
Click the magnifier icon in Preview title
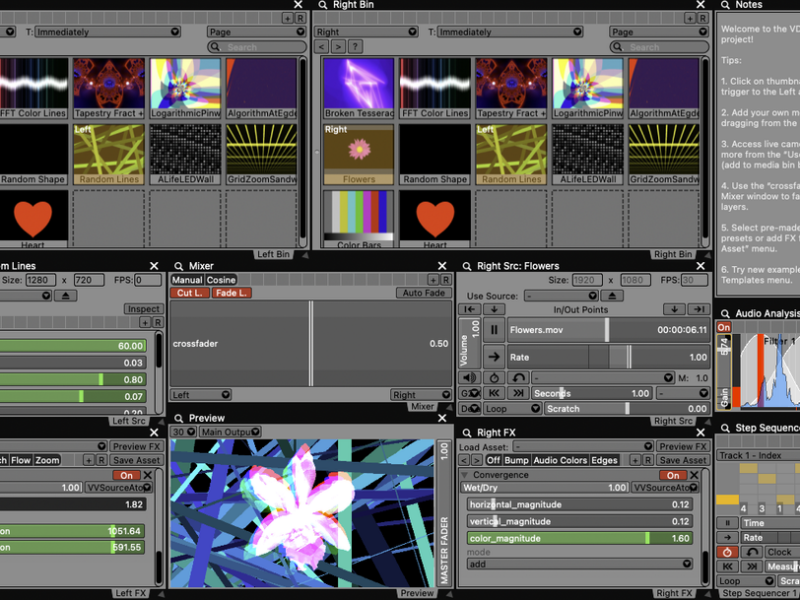179,418
